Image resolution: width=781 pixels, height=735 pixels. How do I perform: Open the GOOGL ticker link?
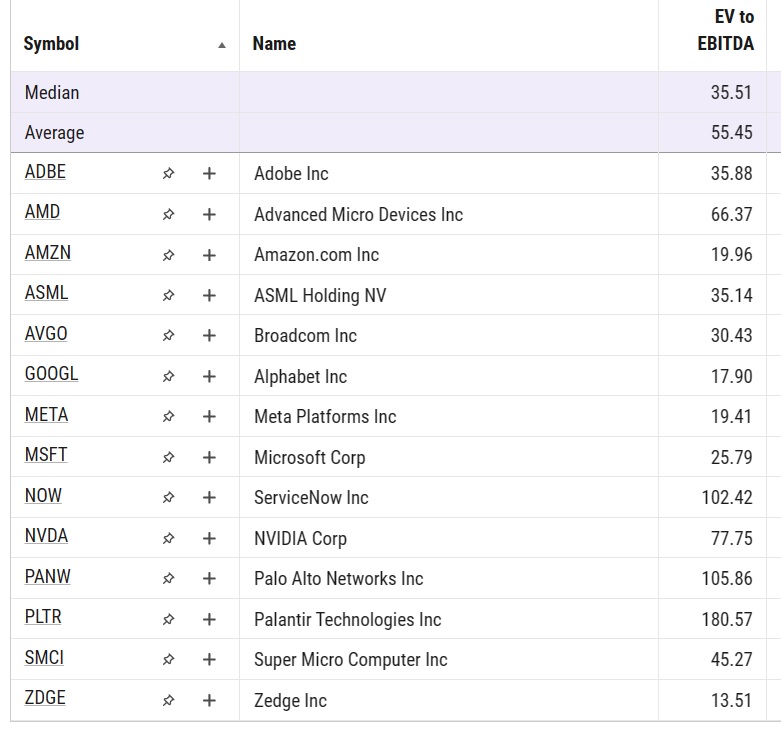click(x=51, y=374)
